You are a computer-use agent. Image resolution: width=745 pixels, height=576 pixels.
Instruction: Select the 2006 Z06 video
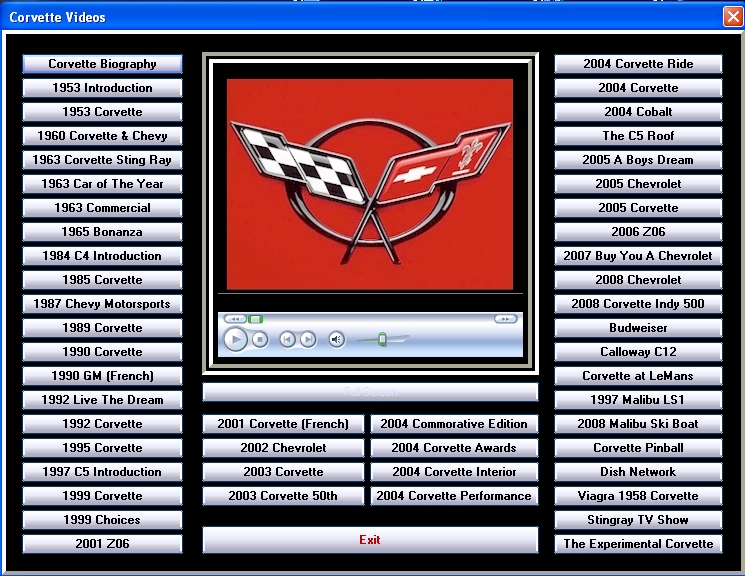[x=638, y=232]
